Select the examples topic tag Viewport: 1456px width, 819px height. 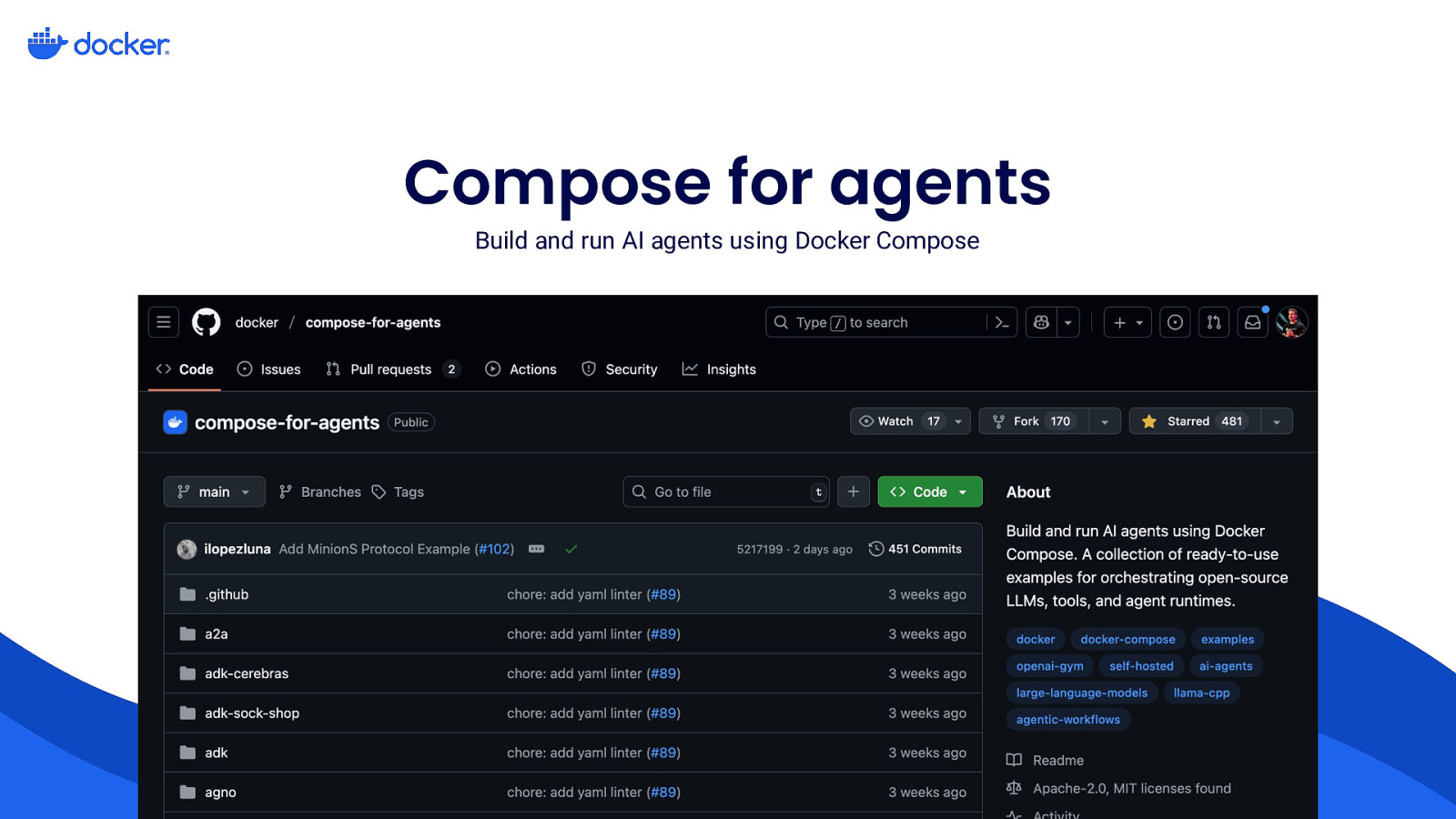pyautogui.click(x=1227, y=639)
